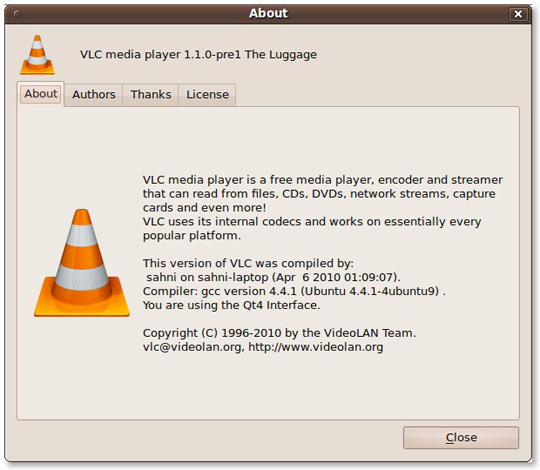Viewport: 540px width, 470px height.
Task: Click the 'About' window title
Action: tap(268, 13)
